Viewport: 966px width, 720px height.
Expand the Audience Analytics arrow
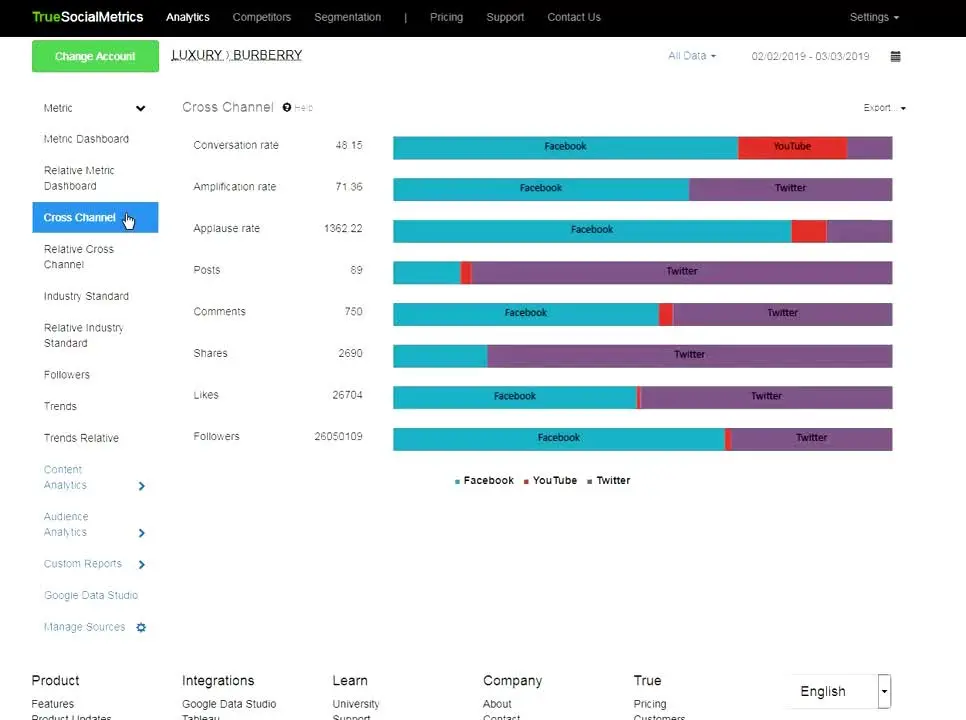tap(141, 533)
